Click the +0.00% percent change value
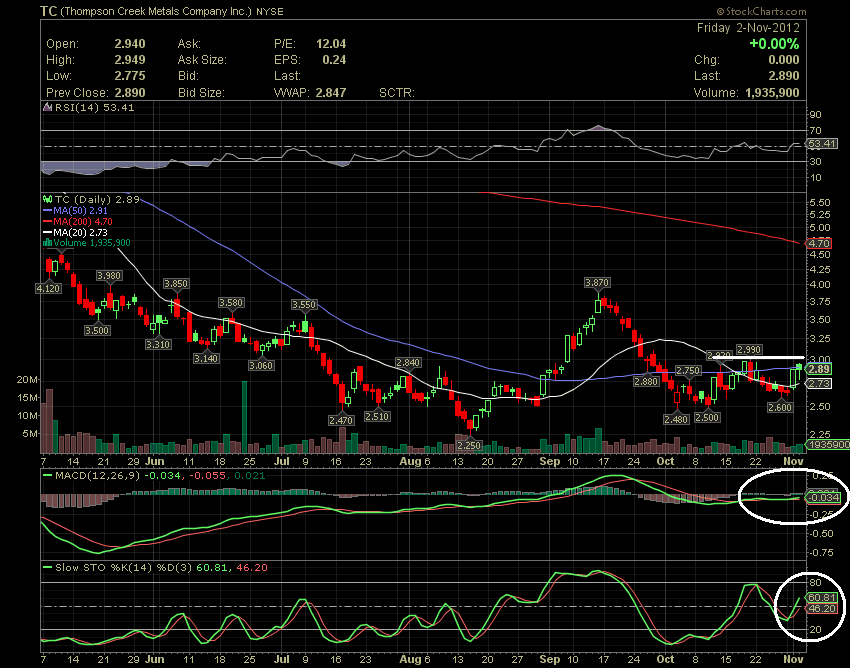 774,43
